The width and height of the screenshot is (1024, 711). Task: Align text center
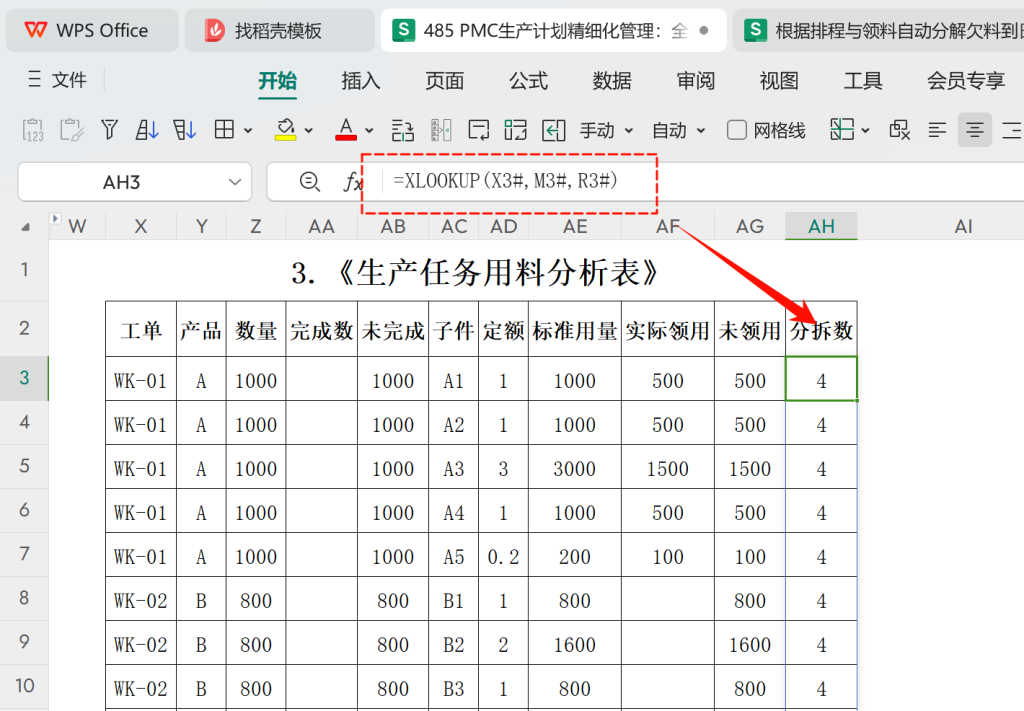tap(974, 131)
